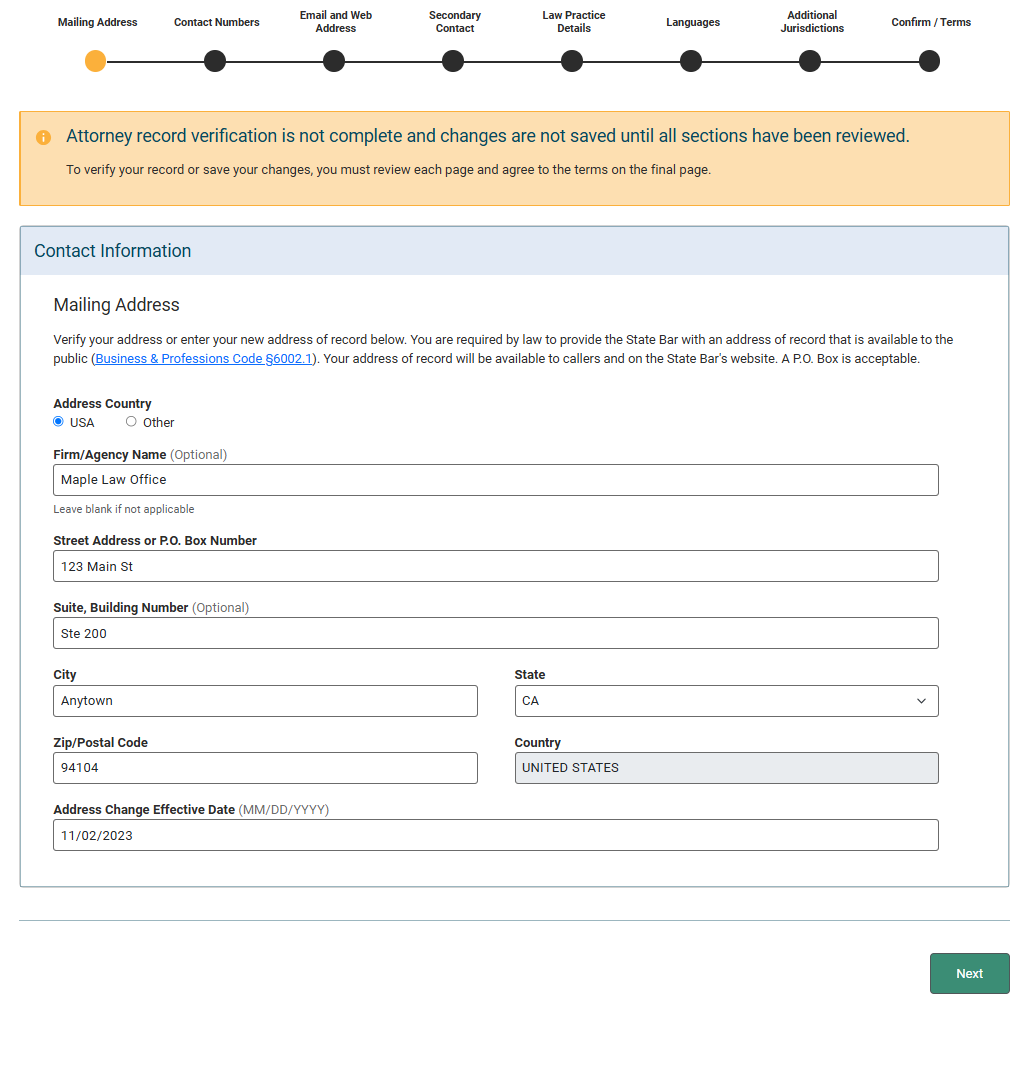Click the City field containing Anytown
The height and width of the screenshot is (1073, 1023).
point(265,701)
